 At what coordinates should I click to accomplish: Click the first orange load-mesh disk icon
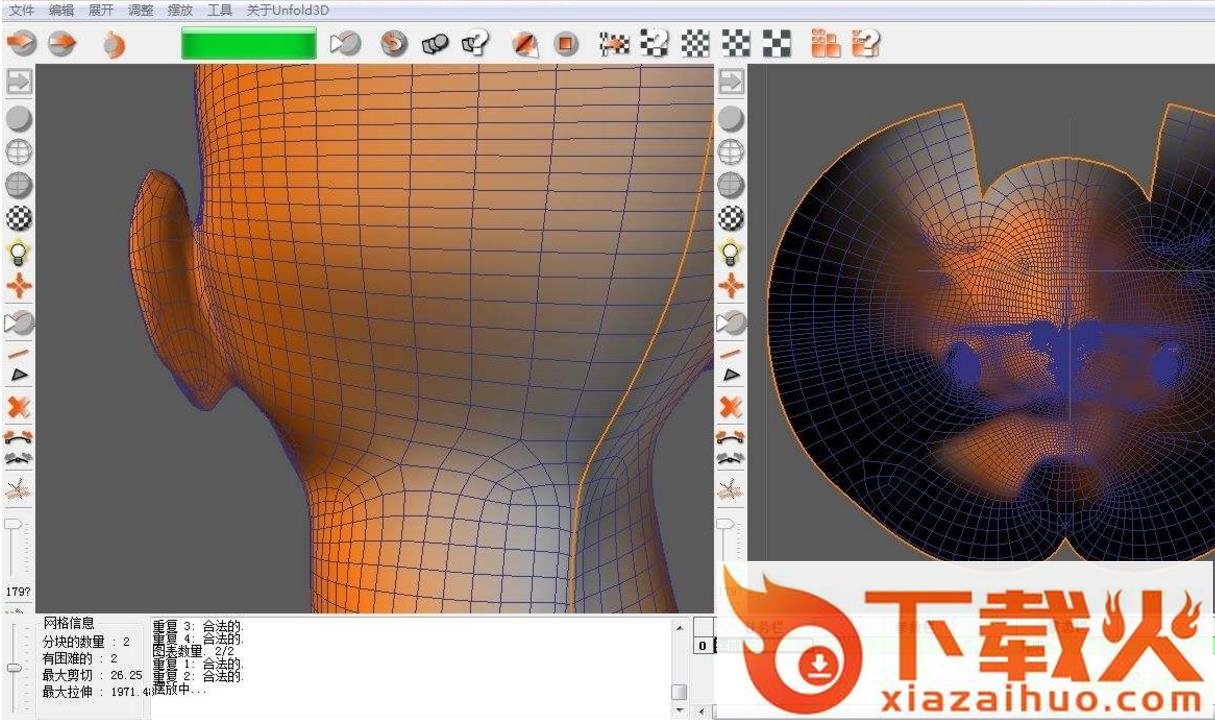coord(21,43)
